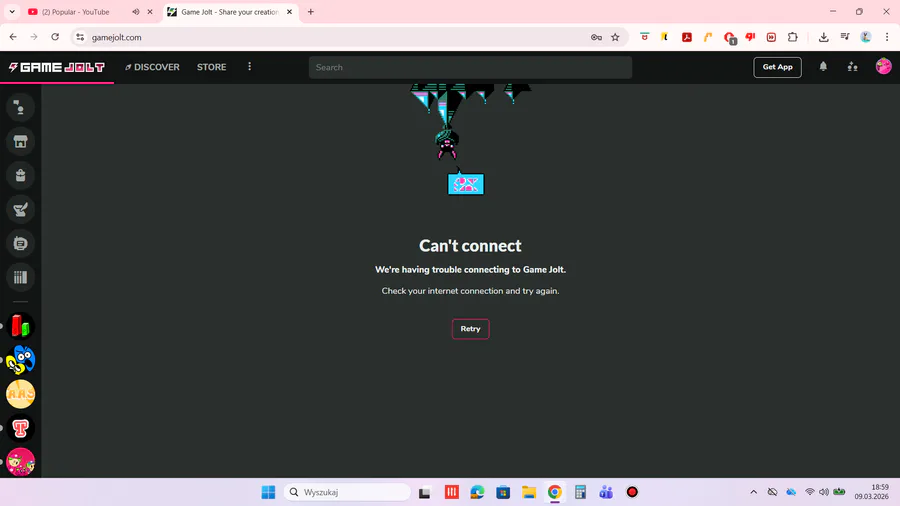Reload the current page

click(x=55, y=37)
